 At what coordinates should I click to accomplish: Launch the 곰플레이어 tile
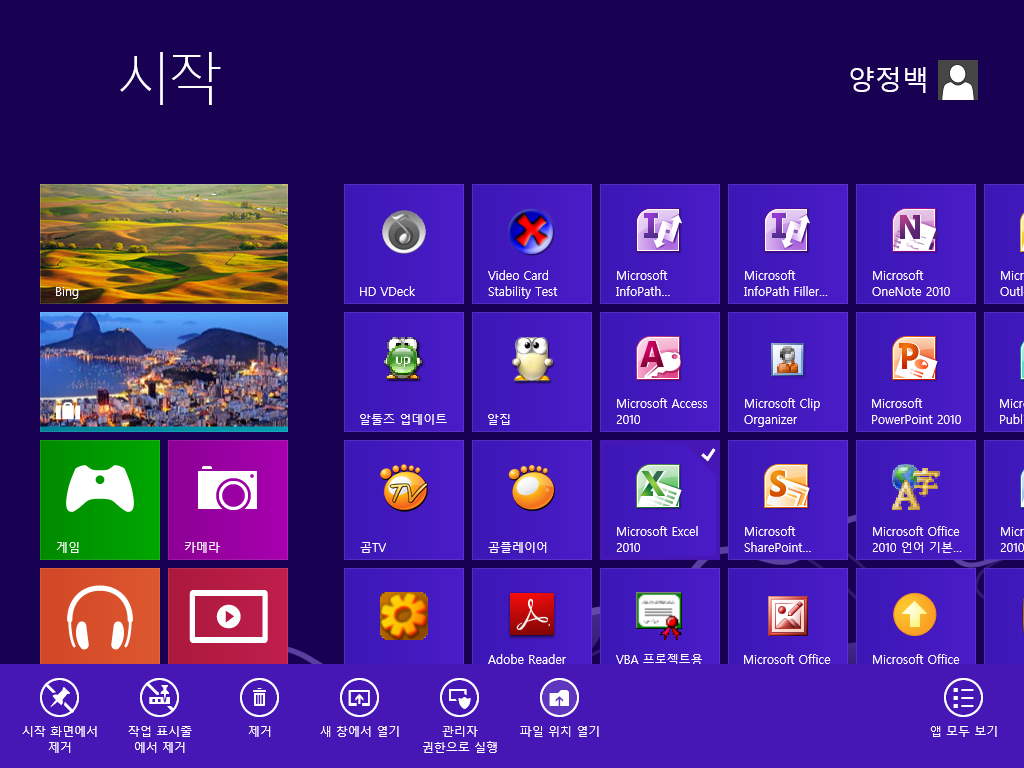point(532,500)
